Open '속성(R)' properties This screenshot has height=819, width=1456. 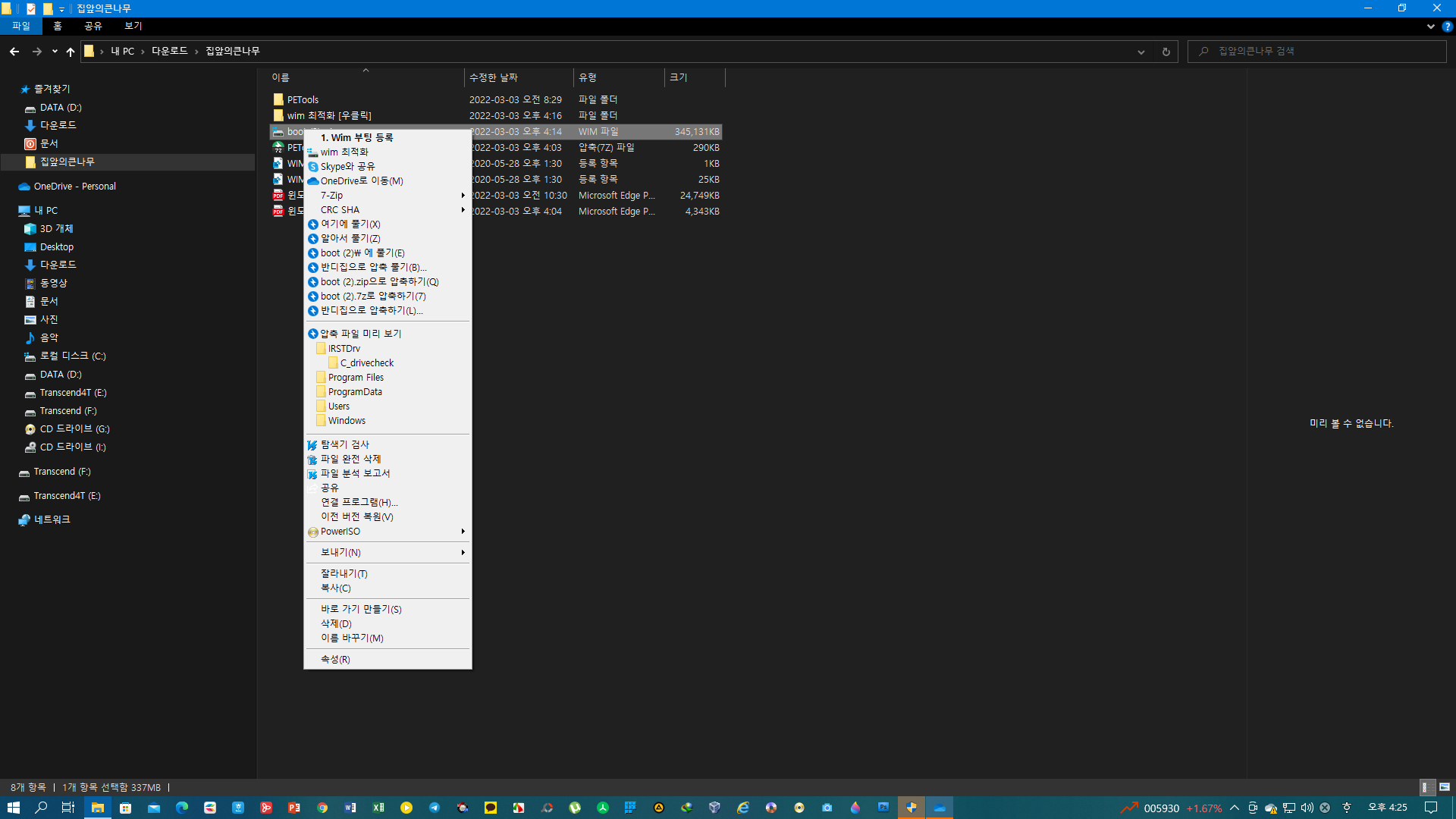tap(388, 659)
